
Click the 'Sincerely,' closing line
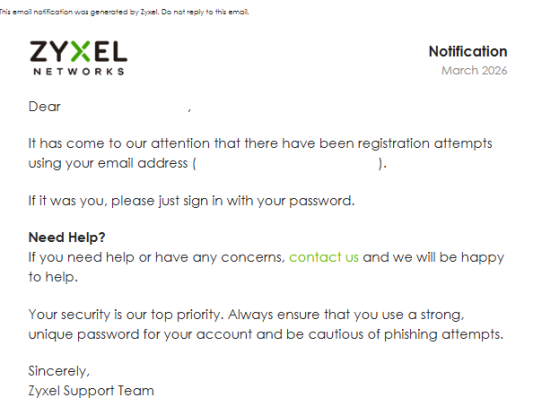point(59,371)
